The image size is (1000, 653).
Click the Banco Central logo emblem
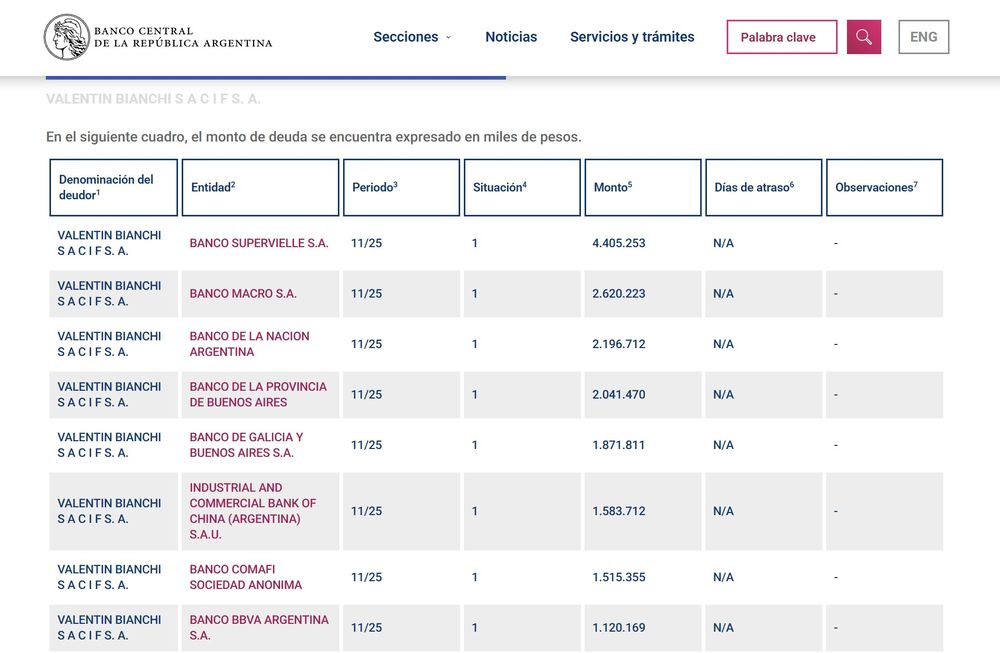coord(66,37)
